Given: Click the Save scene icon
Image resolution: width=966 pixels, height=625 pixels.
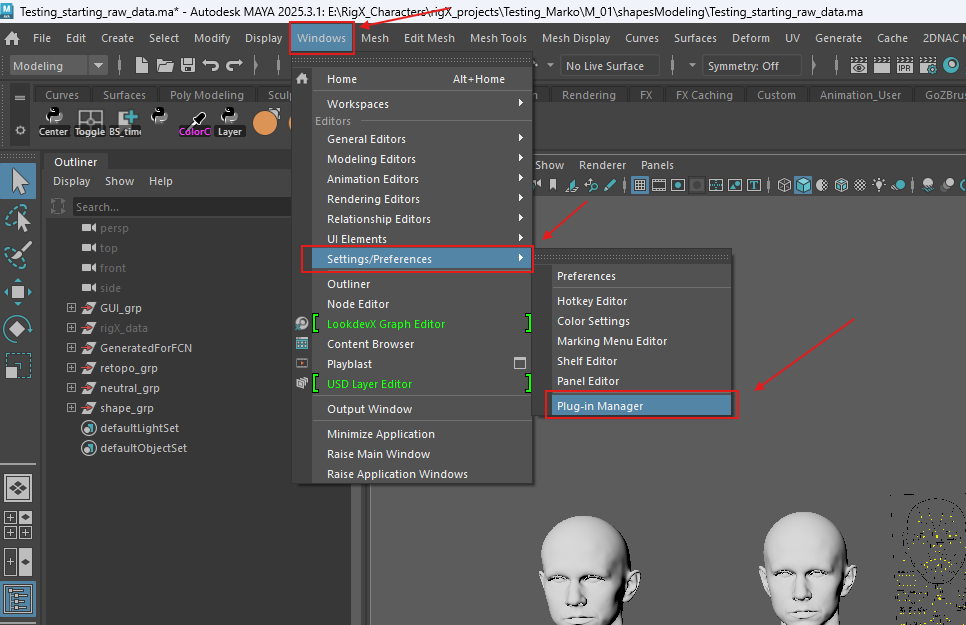Looking at the screenshot, I should click(188, 66).
